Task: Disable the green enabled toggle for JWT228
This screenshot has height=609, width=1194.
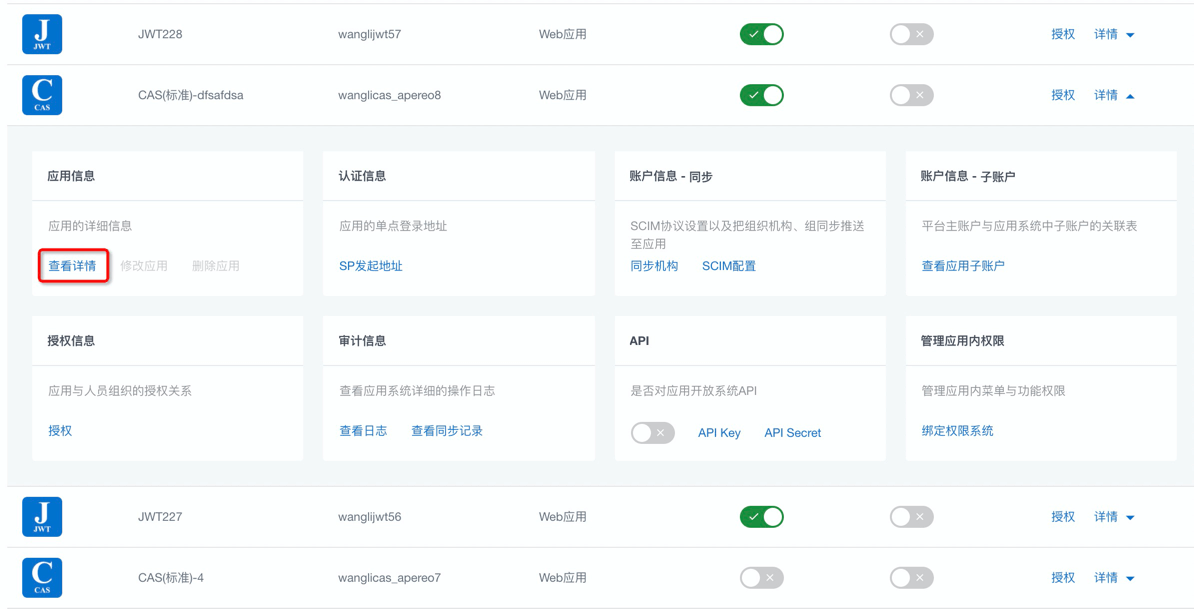Action: (x=761, y=34)
